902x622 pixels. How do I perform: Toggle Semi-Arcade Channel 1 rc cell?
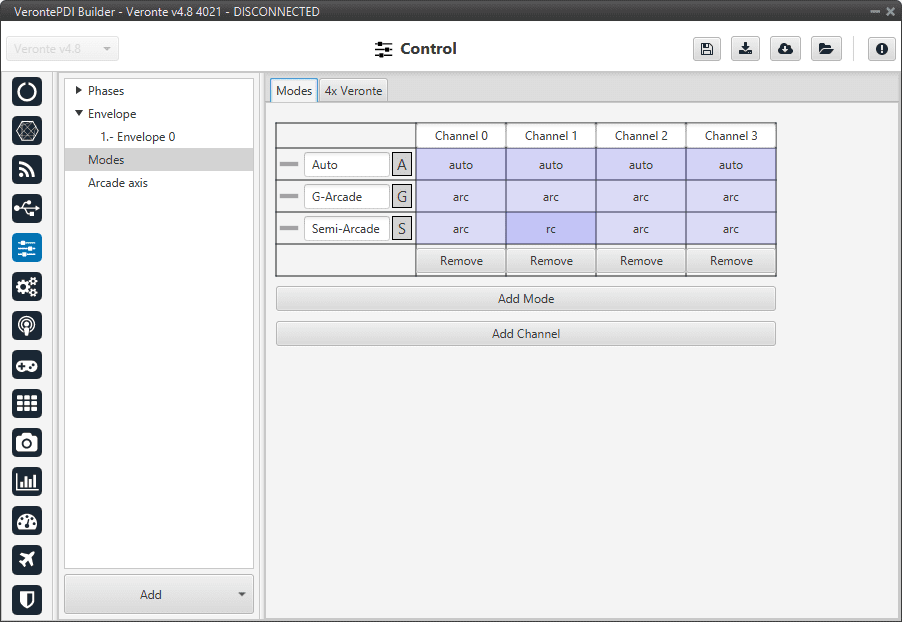point(551,229)
